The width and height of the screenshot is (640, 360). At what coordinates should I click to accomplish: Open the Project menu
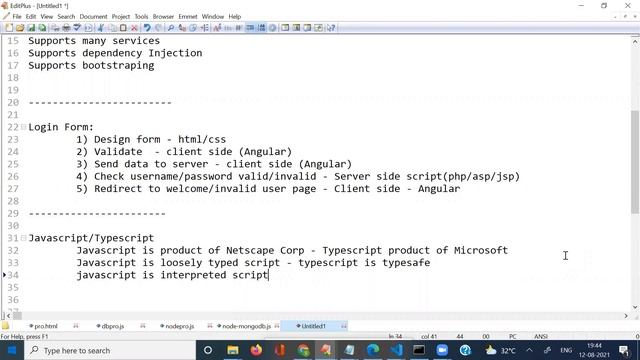[121, 17]
